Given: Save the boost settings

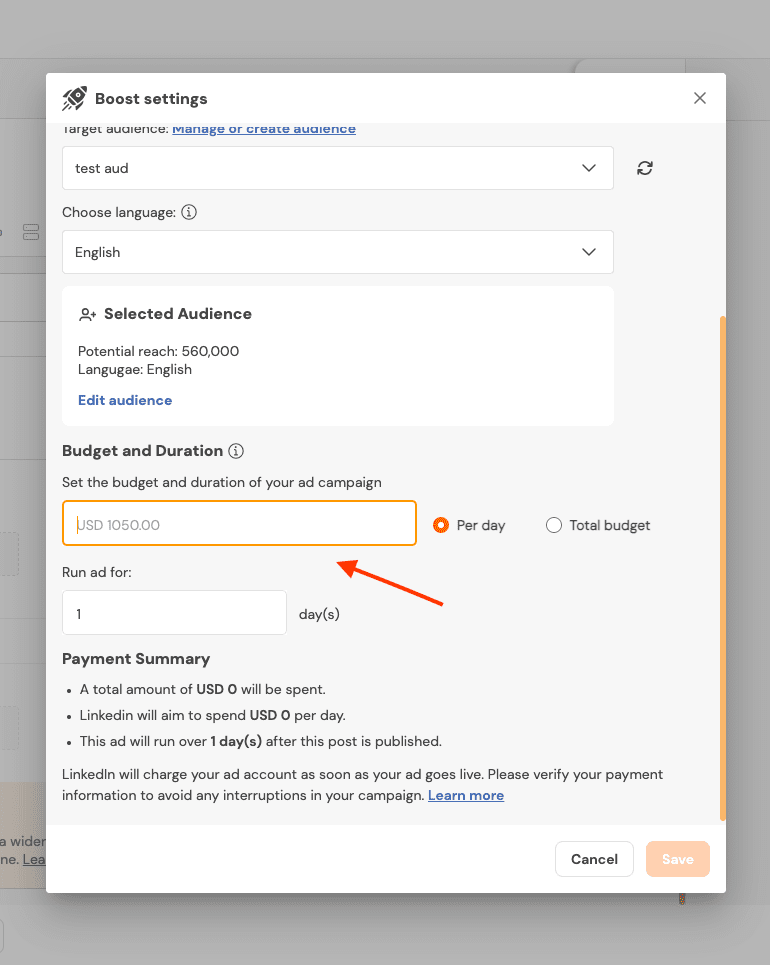Looking at the screenshot, I should point(677,859).
